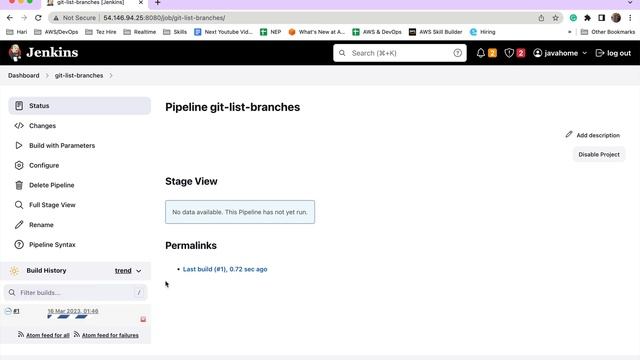
Task: Click the build #1 in-progress status icon
Action: click(8, 311)
